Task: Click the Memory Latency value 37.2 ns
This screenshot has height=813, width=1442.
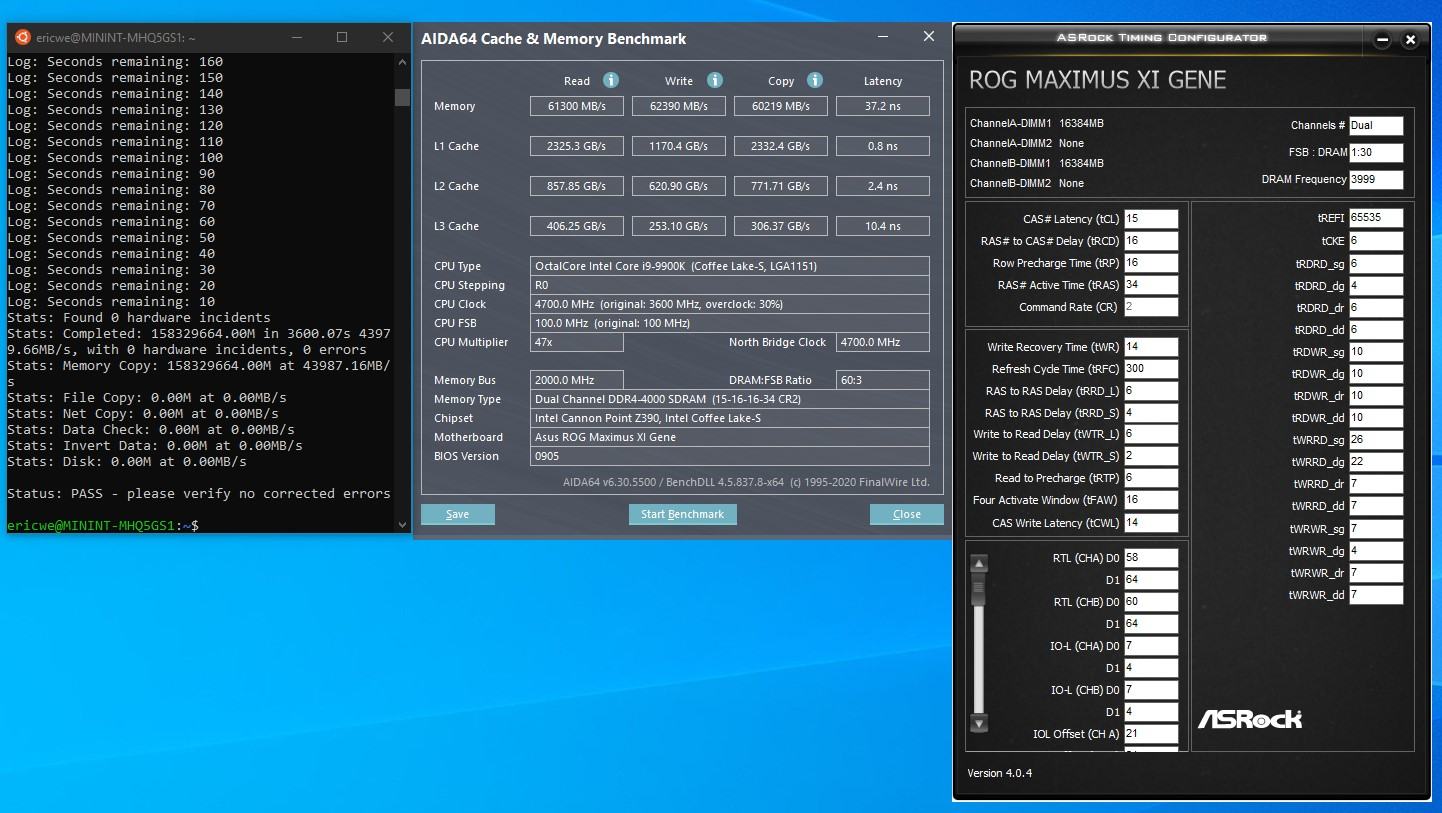Action: pyautogui.click(x=883, y=106)
